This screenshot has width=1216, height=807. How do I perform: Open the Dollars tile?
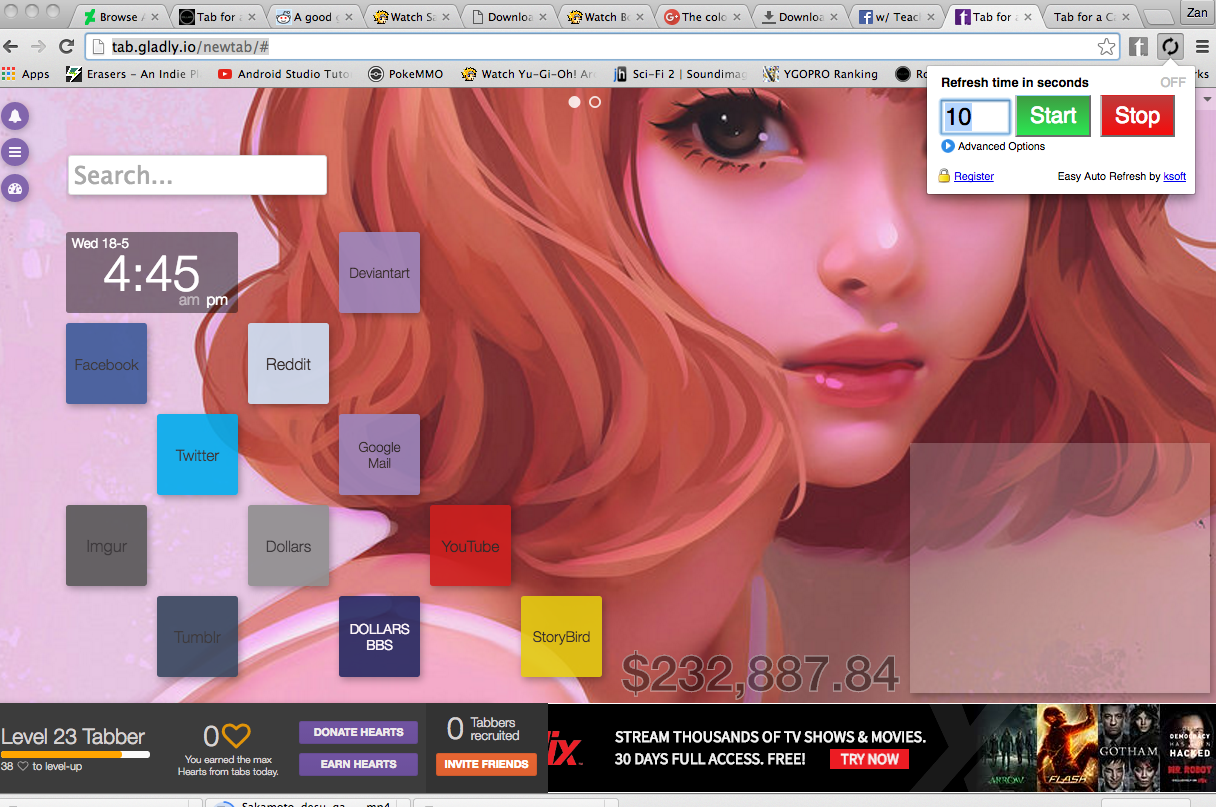click(x=288, y=546)
